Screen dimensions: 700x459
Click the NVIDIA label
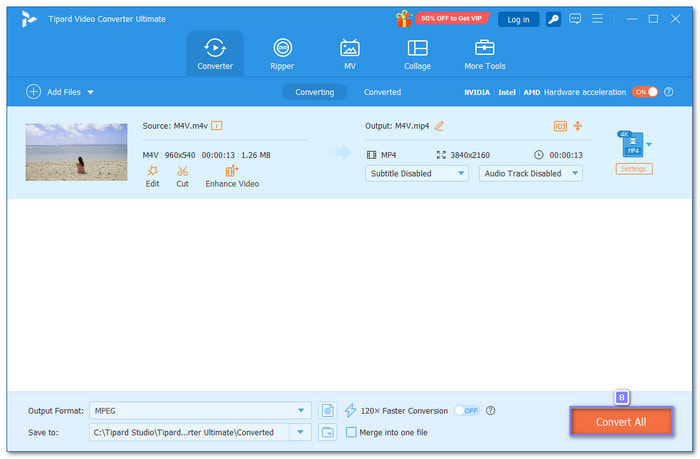[477, 92]
